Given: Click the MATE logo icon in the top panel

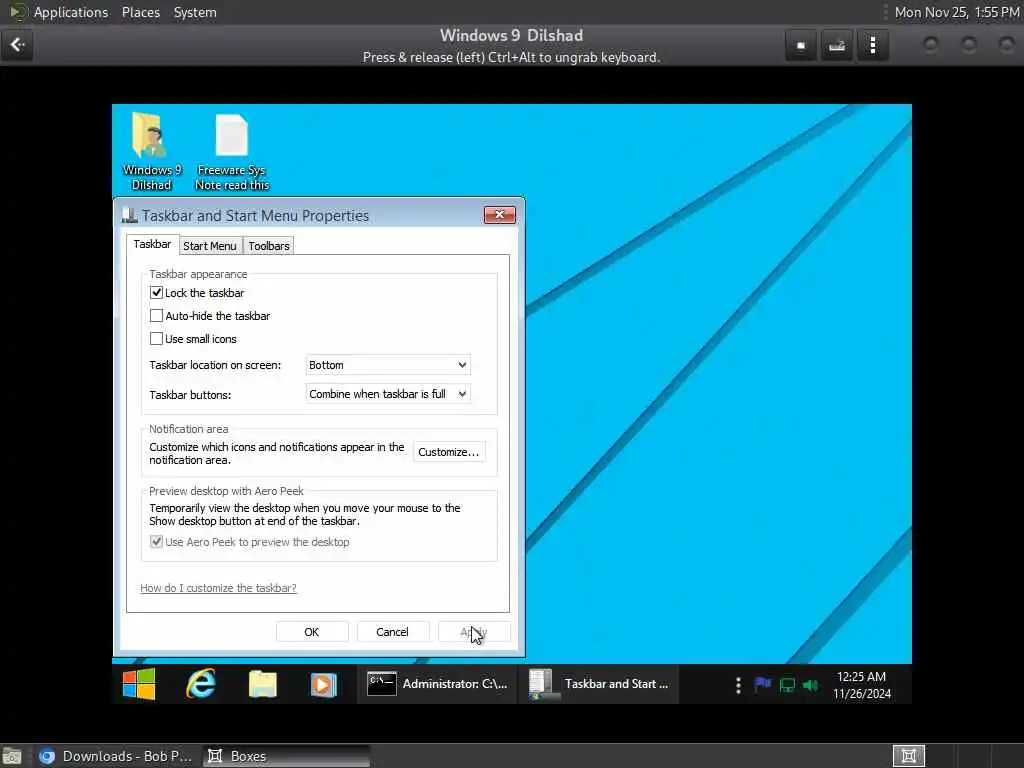Looking at the screenshot, I should tap(18, 12).
